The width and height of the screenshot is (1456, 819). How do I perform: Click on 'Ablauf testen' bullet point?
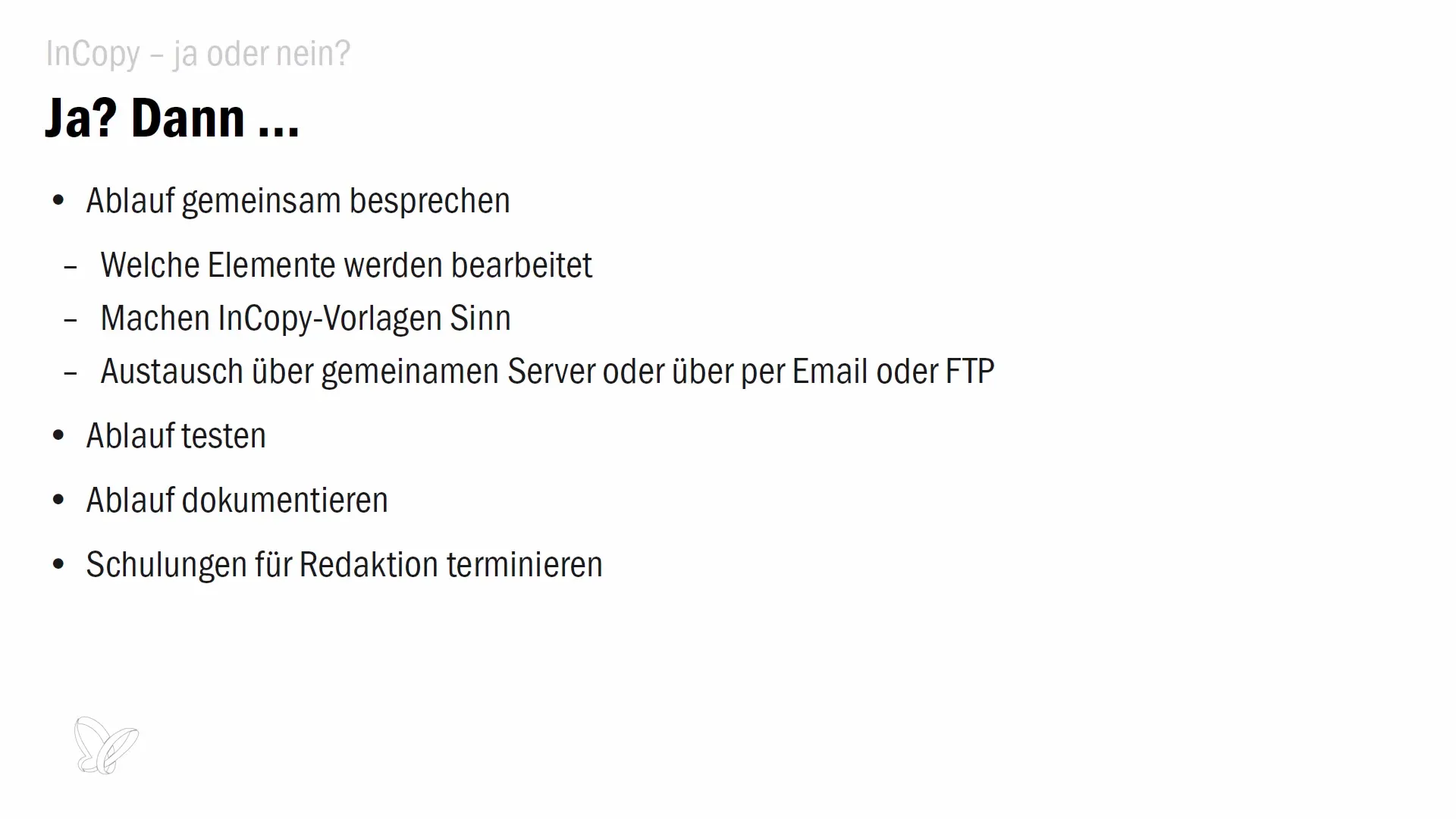click(177, 436)
